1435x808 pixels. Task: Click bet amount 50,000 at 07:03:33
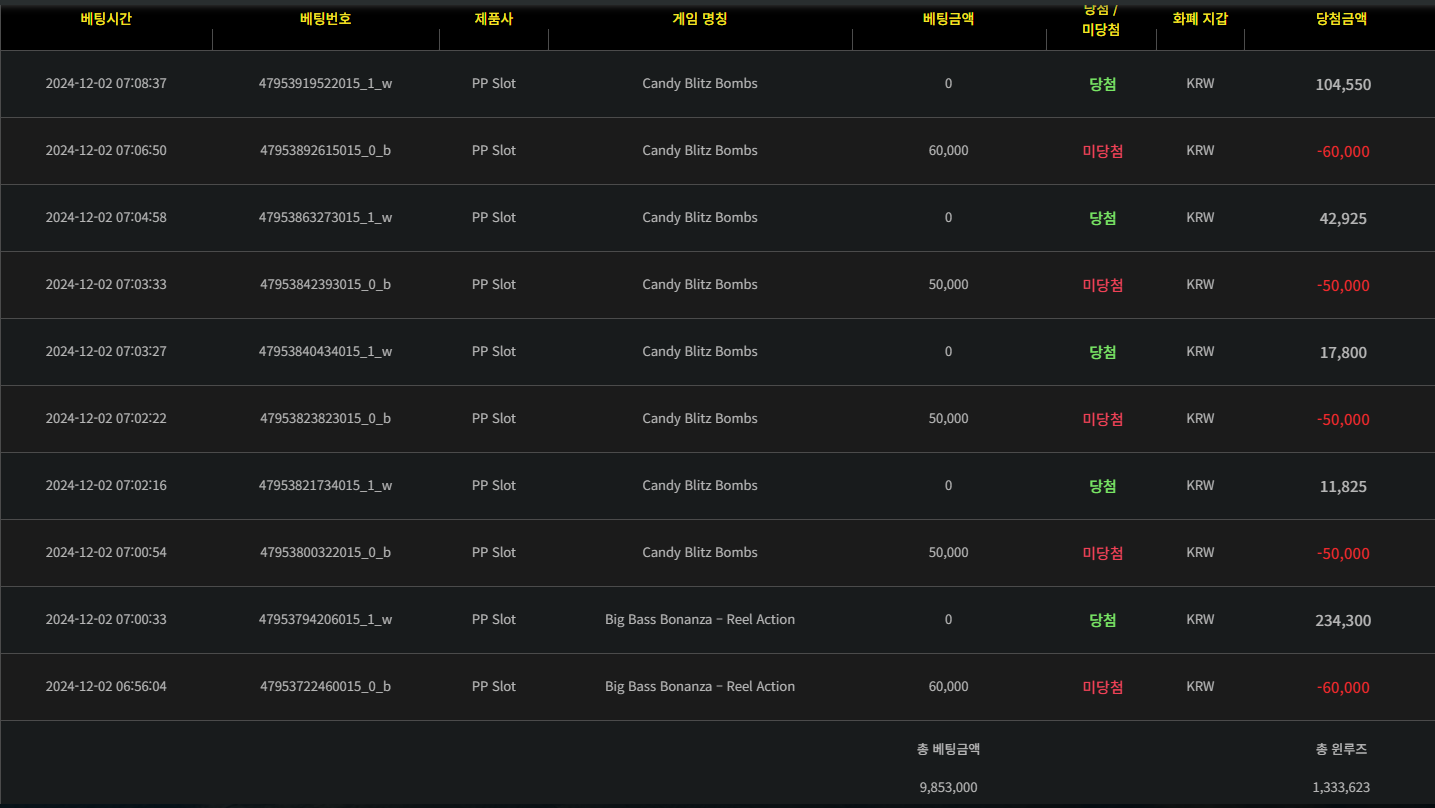pos(948,285)
